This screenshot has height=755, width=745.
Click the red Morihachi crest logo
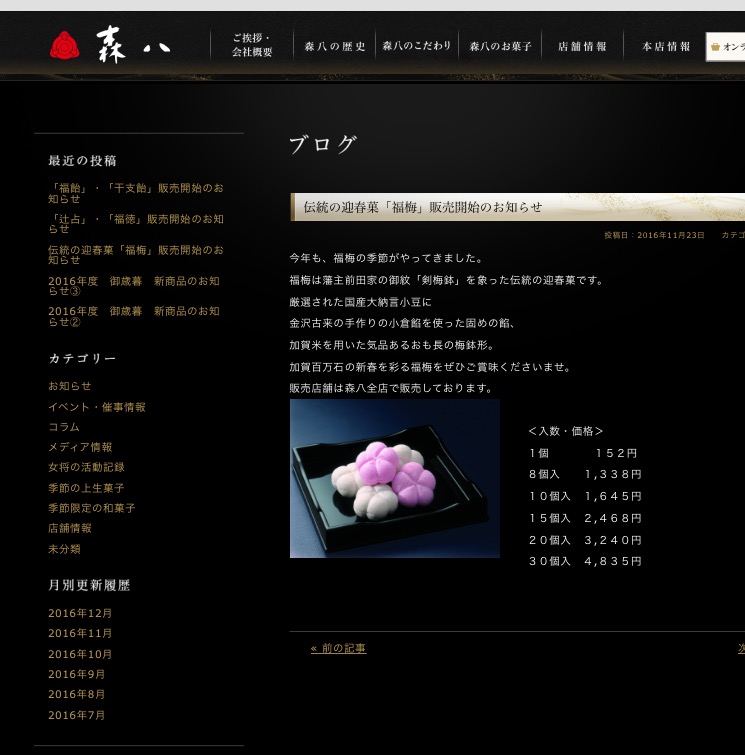(x=65, y=45)
